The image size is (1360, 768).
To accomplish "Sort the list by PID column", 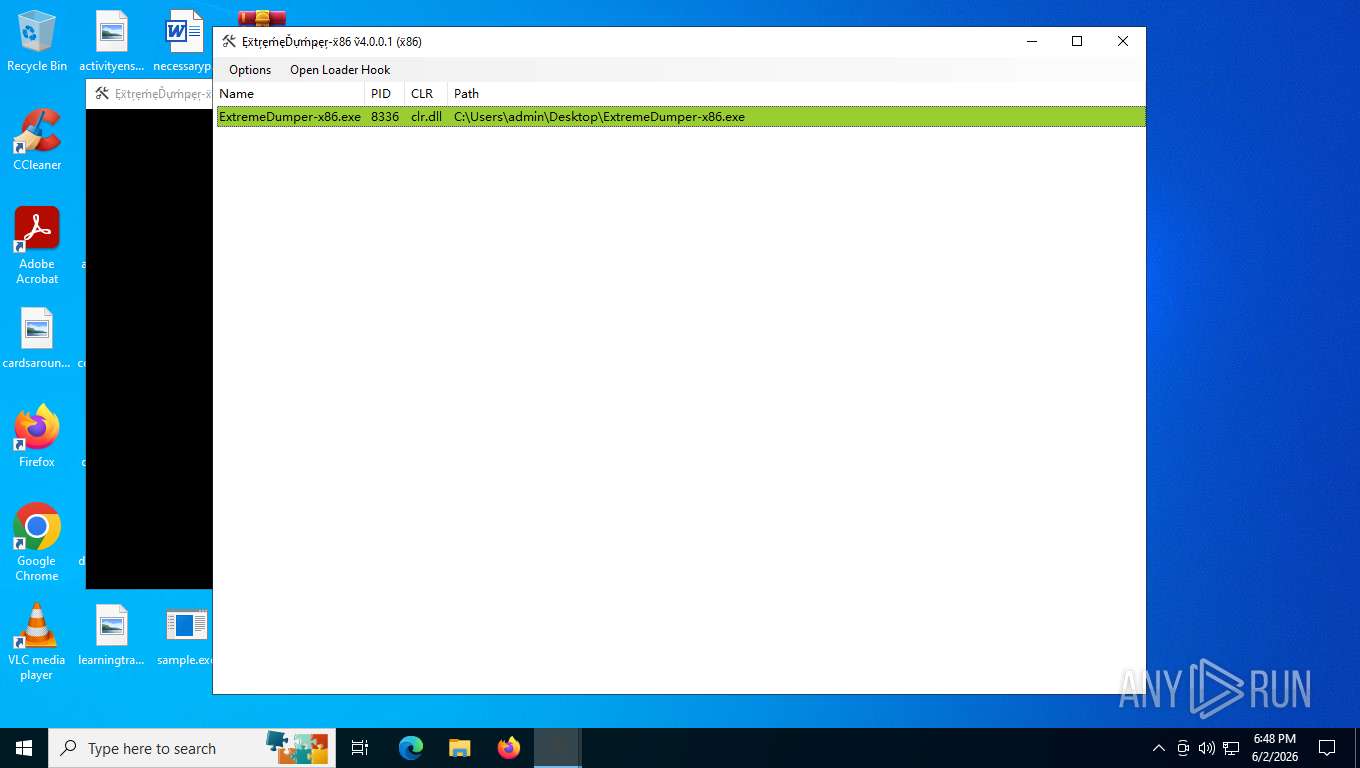I will point(385,93).
